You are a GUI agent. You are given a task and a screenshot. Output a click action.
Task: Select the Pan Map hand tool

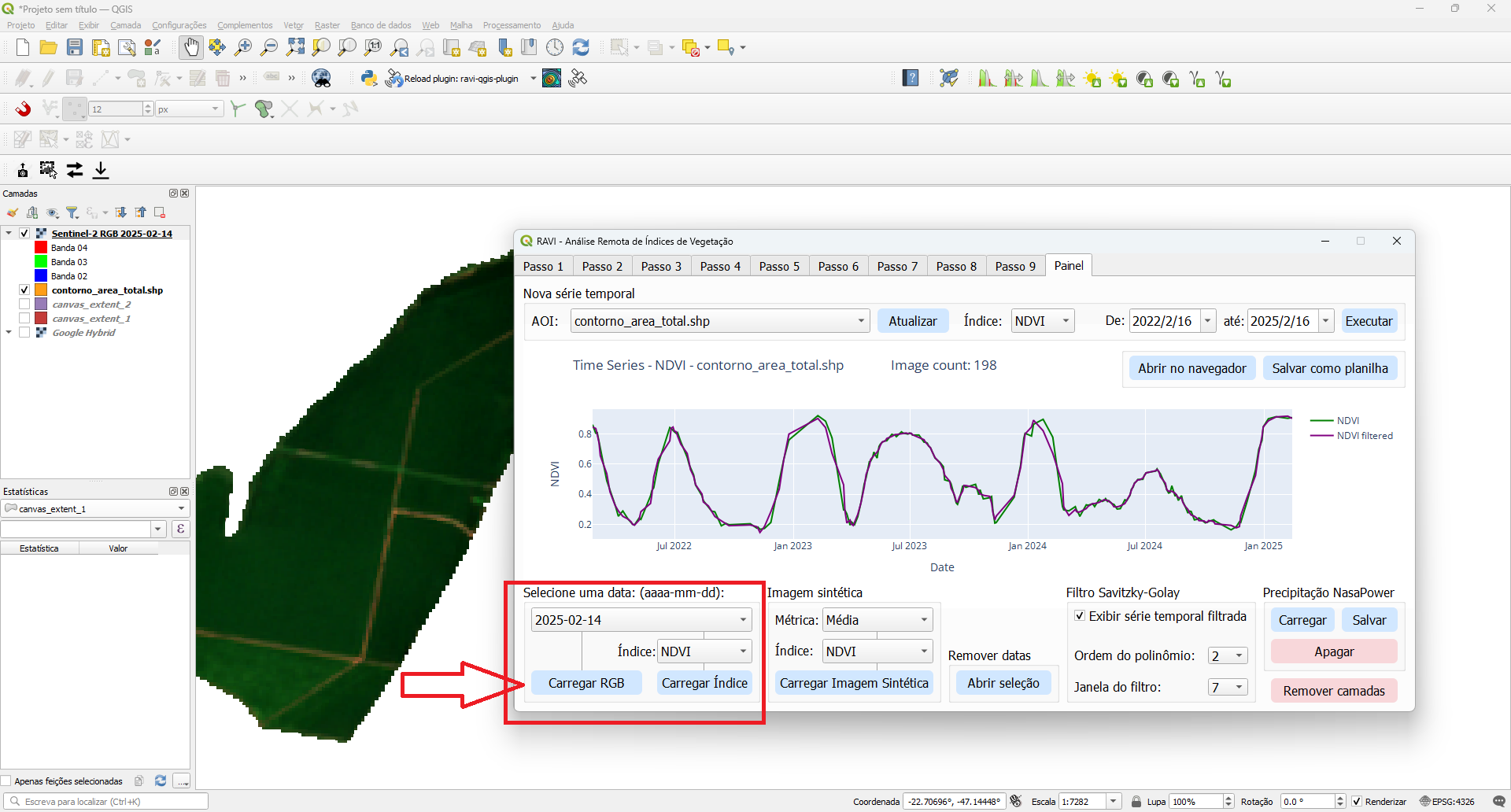(191, 47)
